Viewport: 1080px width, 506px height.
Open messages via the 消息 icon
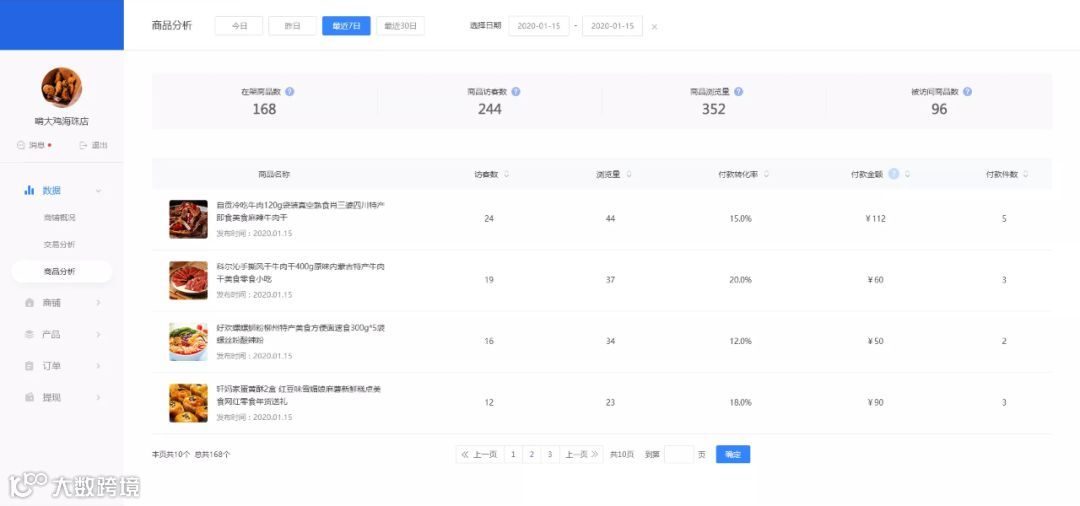34,145
